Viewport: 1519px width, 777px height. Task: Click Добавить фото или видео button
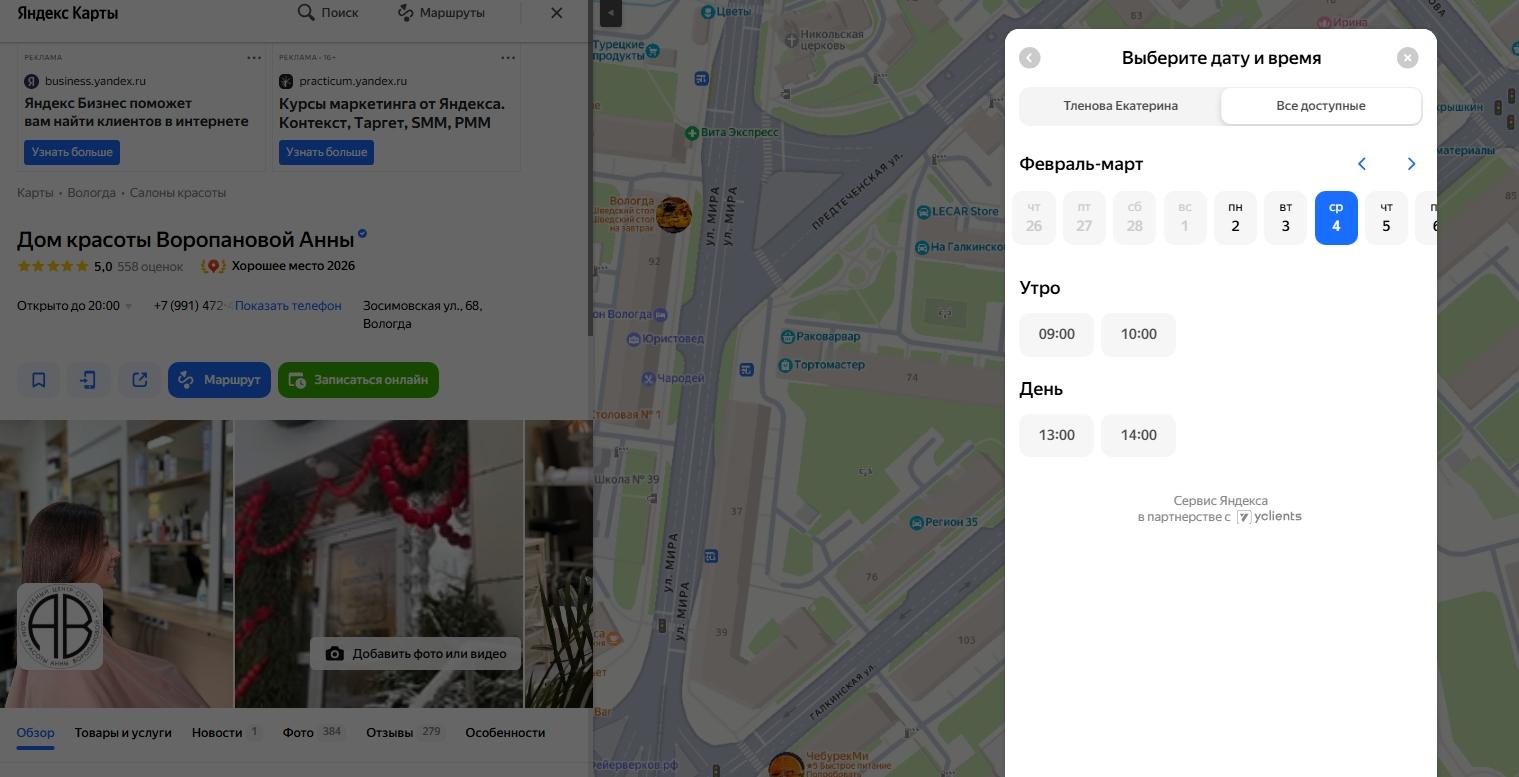click(416, 654)
